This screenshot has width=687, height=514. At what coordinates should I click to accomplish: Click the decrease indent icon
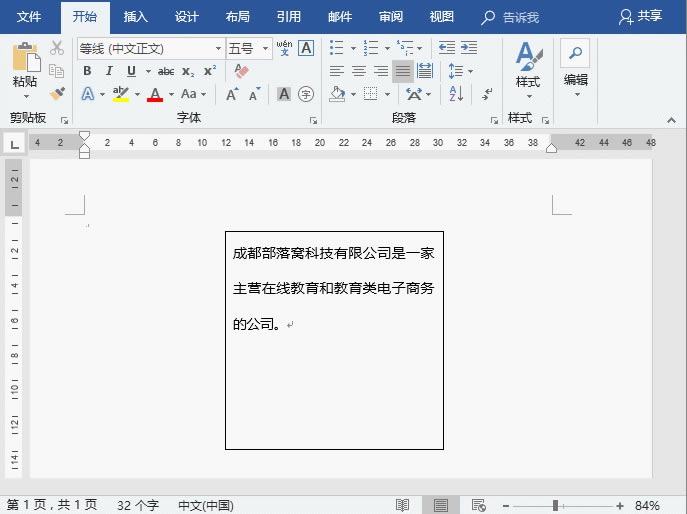(x=447, y=47)
